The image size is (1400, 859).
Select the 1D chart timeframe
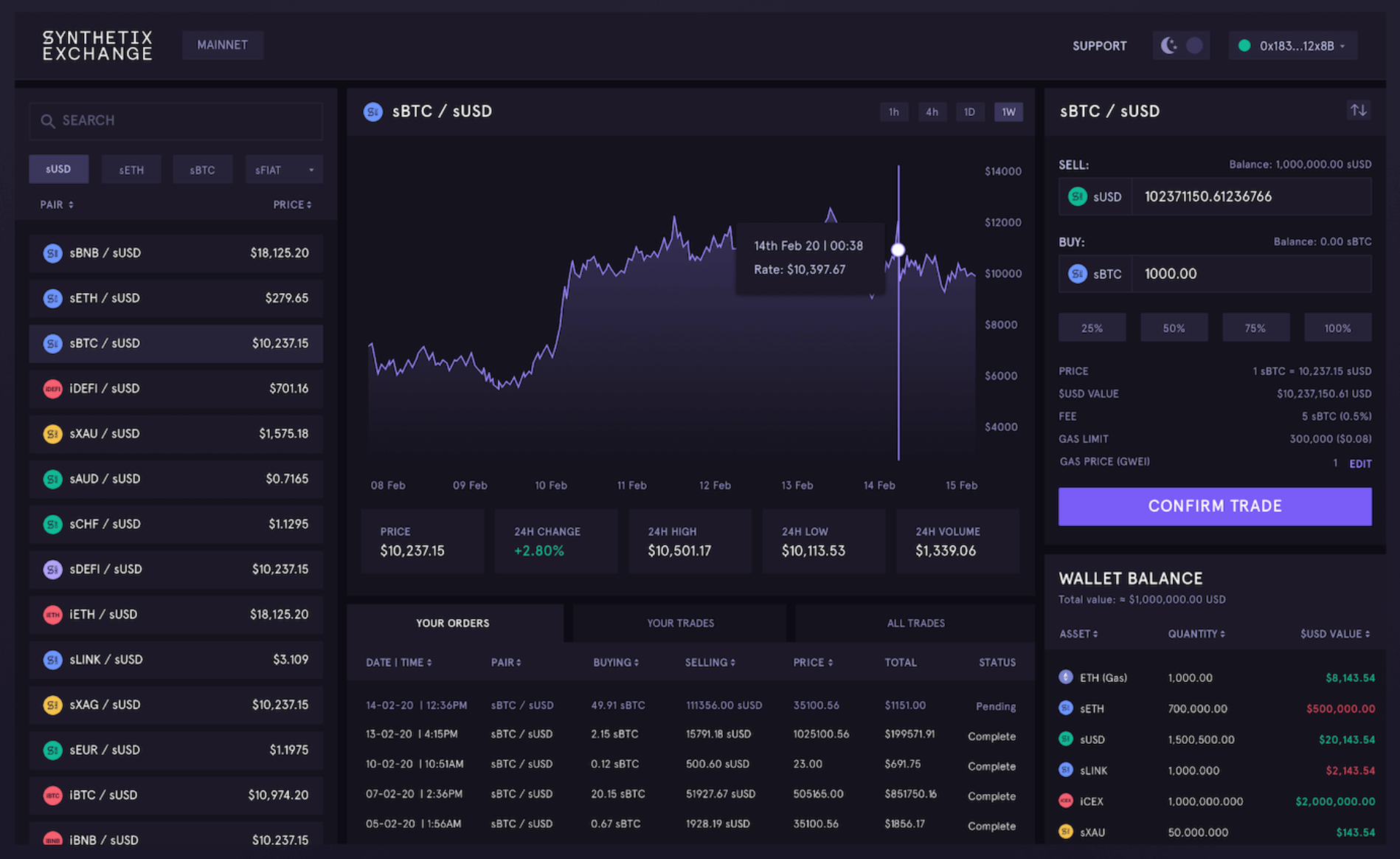click(x=970, y=111)
